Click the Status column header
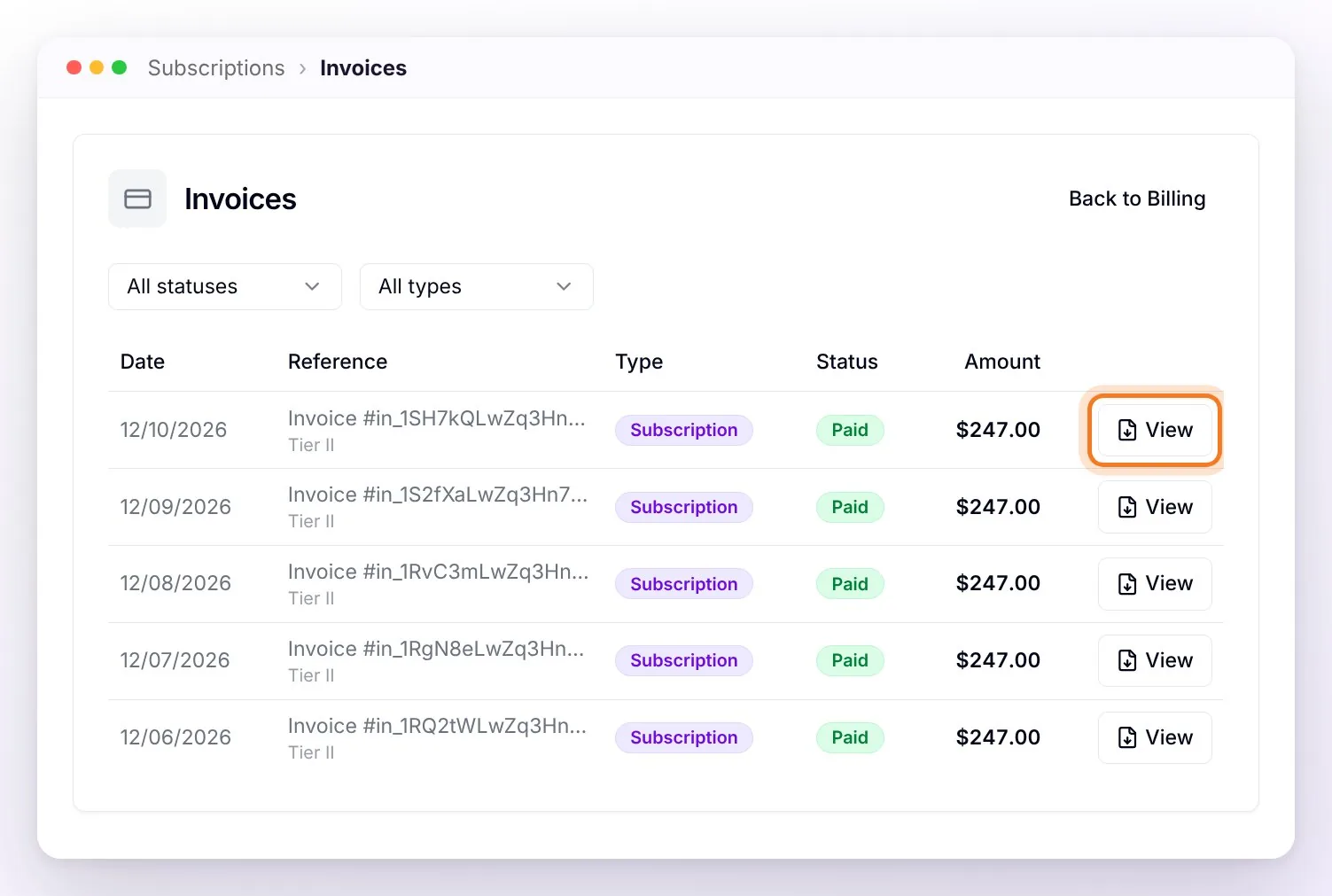Image resolution: width=1332 pixels, height=896 pixels. tap(847, 362)
